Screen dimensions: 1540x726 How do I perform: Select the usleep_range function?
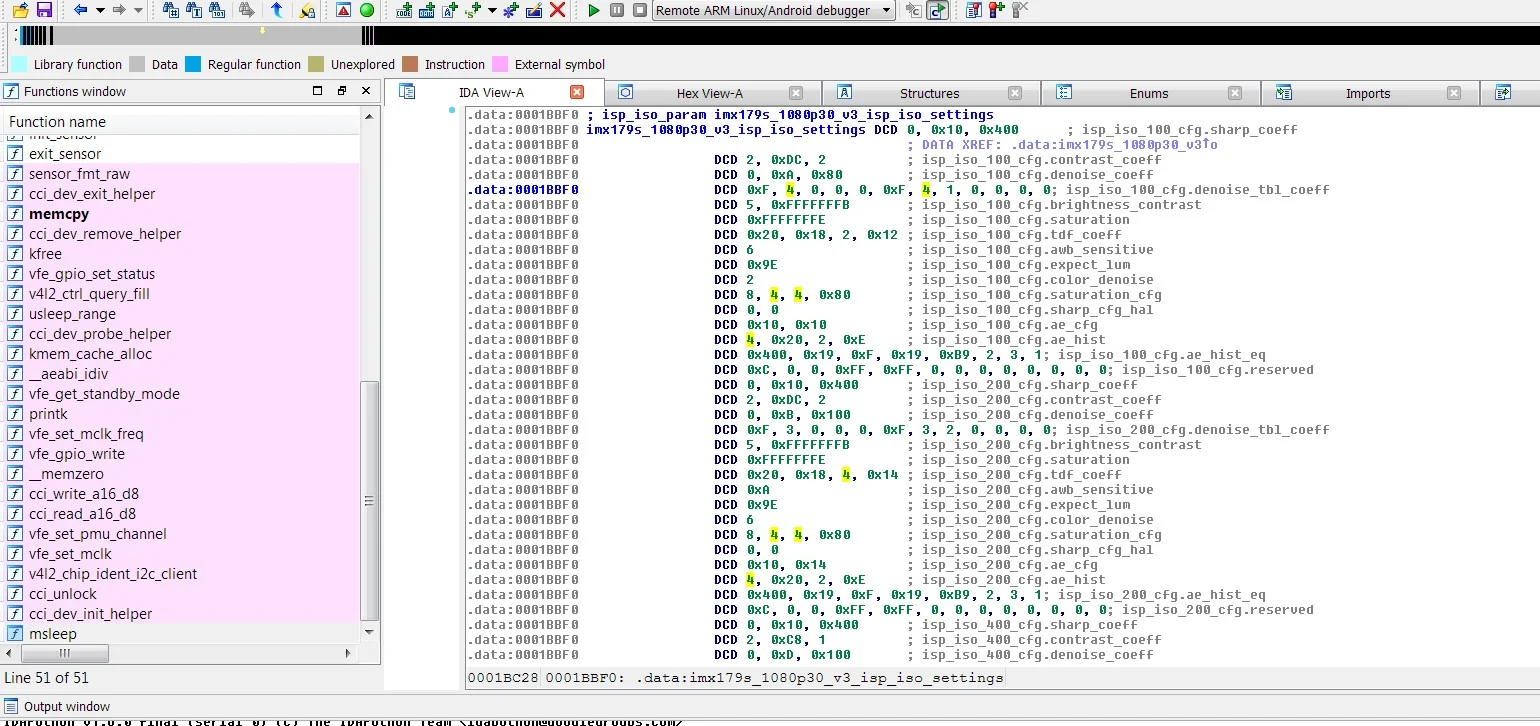[x=72, y=314]
